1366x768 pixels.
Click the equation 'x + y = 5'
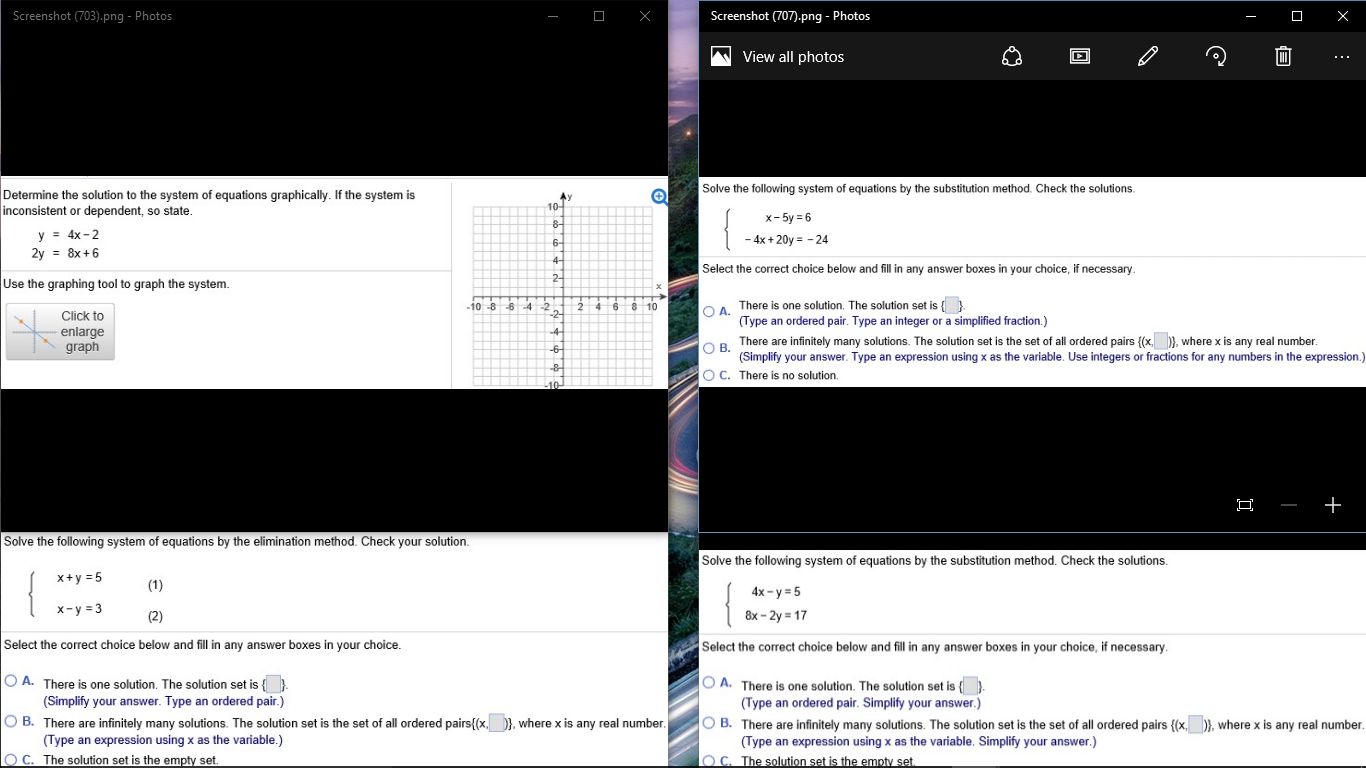coord(79,578)
